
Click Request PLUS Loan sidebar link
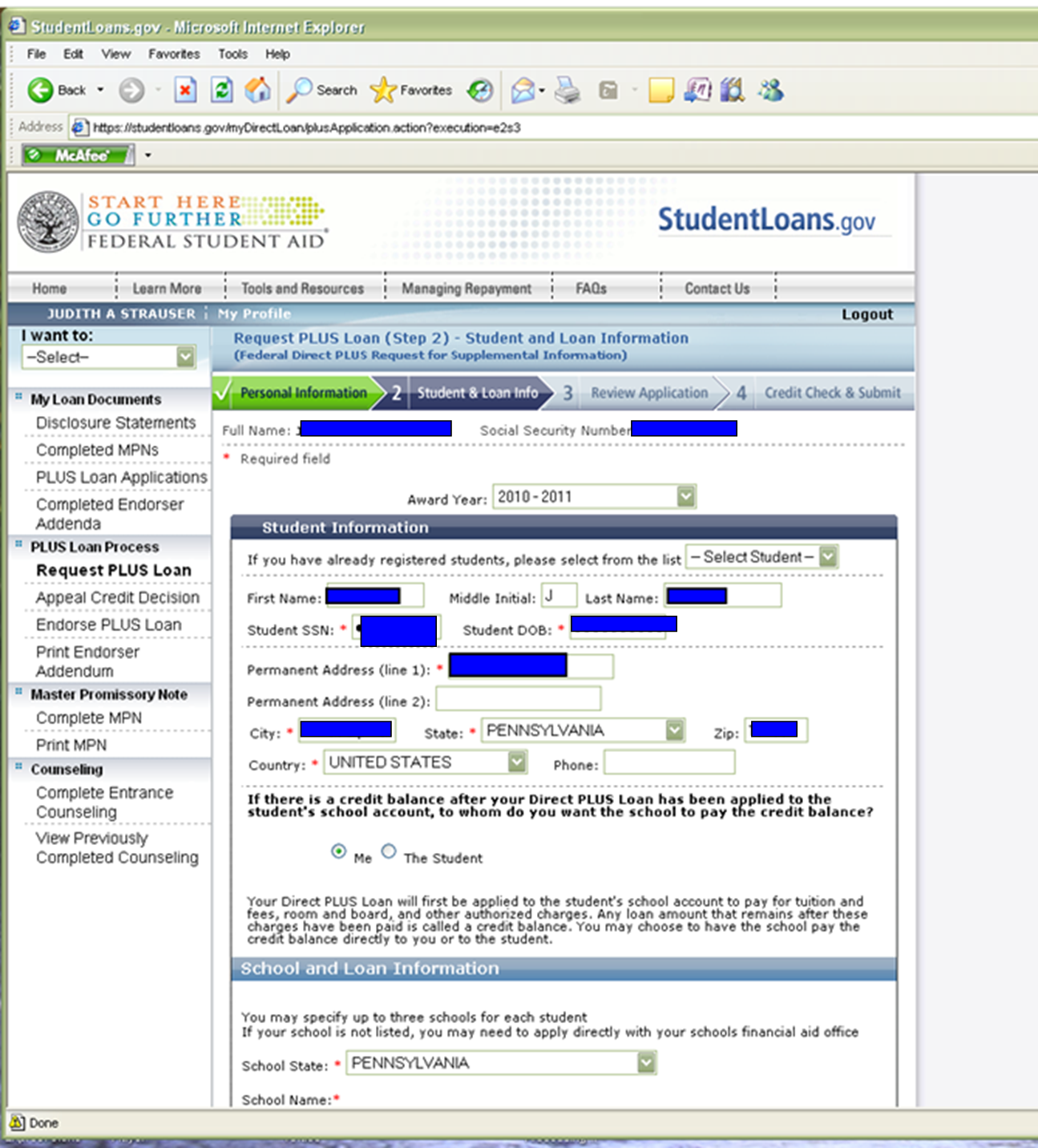tap(114, 570)
